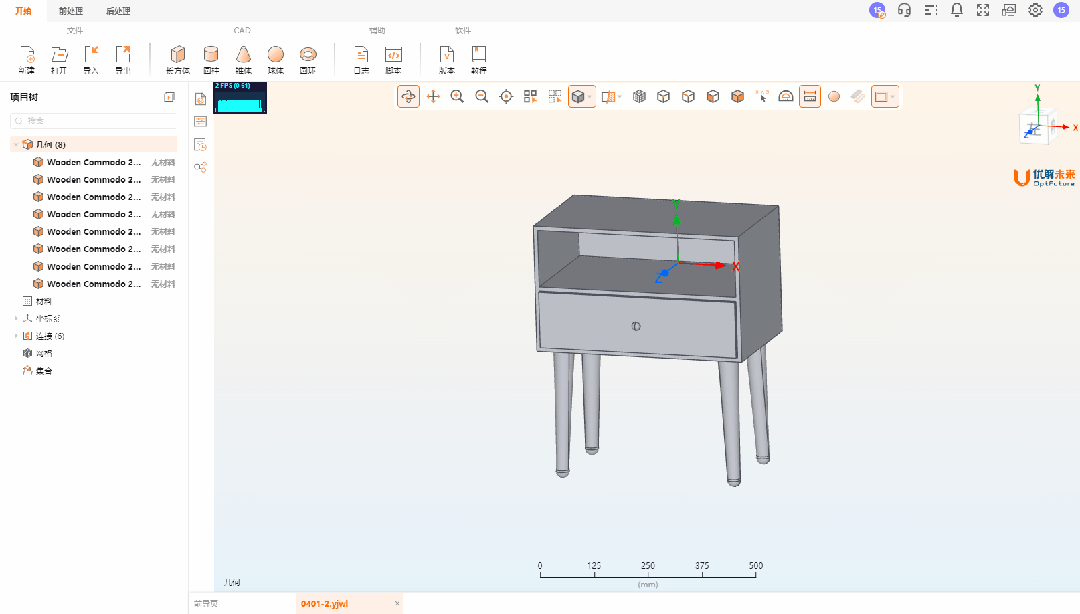
Task: Switch to the 前处理 ribbon tab
Action: [x=71, y=11]
